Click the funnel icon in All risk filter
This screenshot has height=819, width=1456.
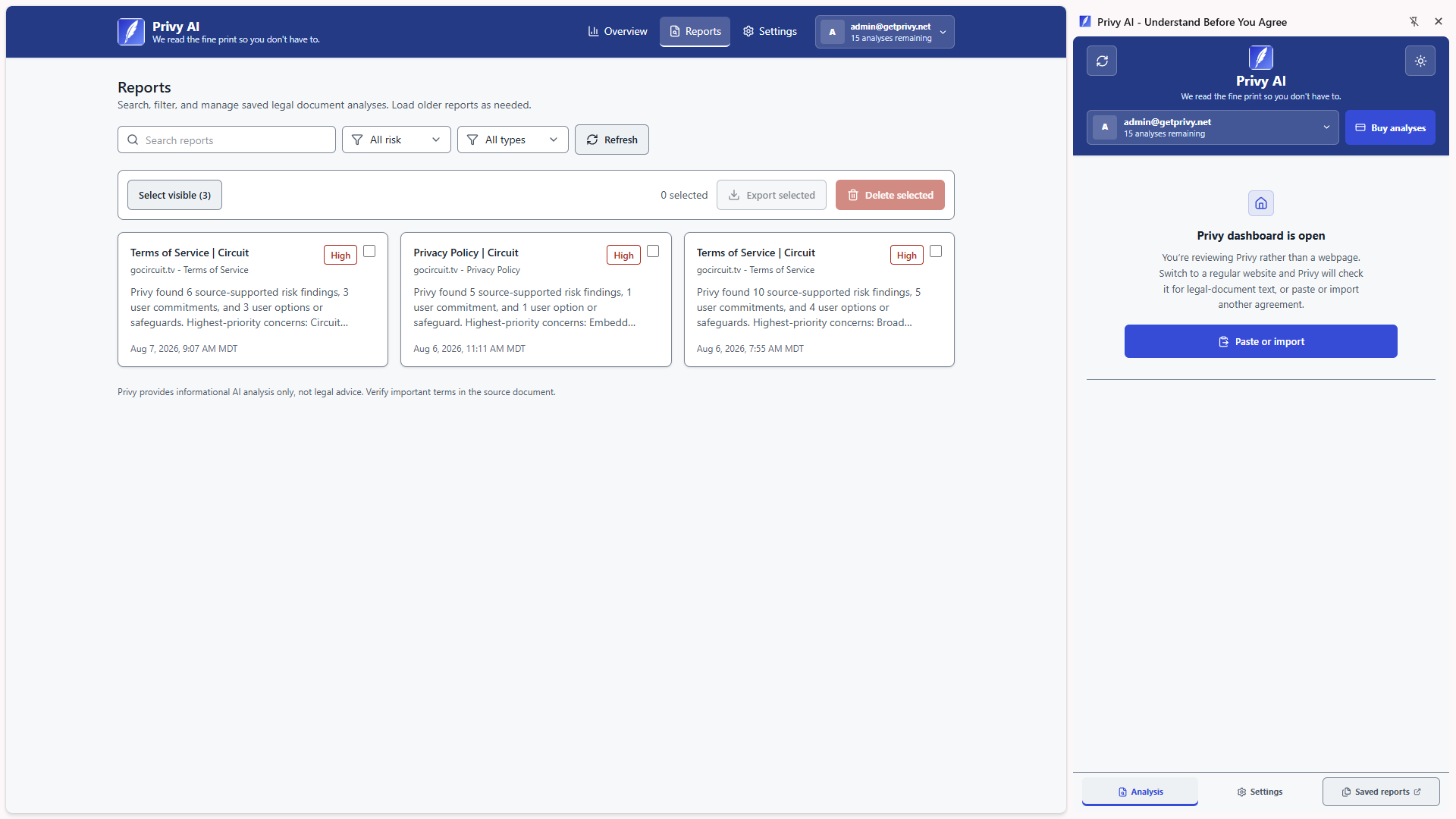click(x=357, y=140)
